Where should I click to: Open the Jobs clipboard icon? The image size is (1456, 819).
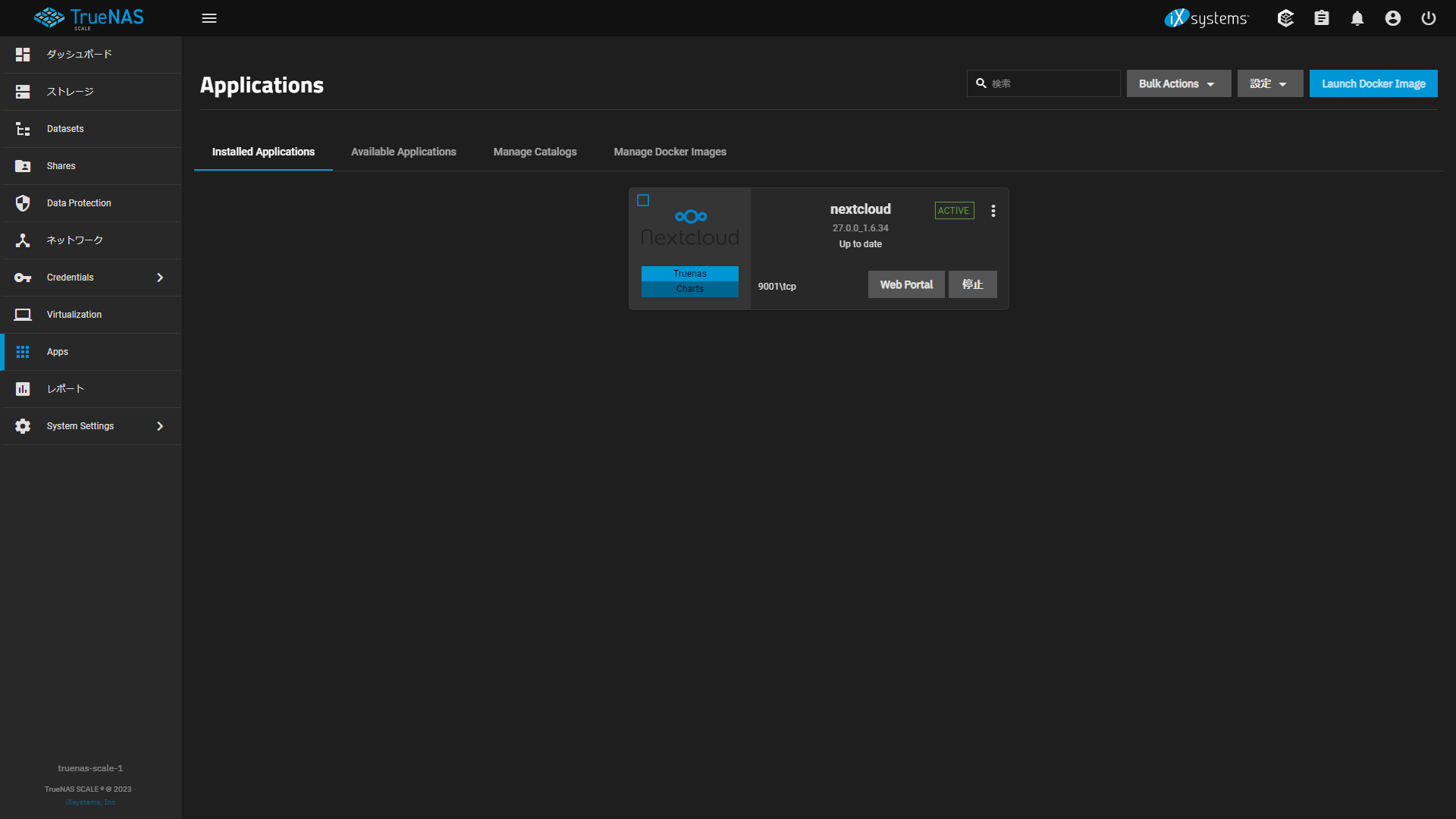(x=1322, y=18)
